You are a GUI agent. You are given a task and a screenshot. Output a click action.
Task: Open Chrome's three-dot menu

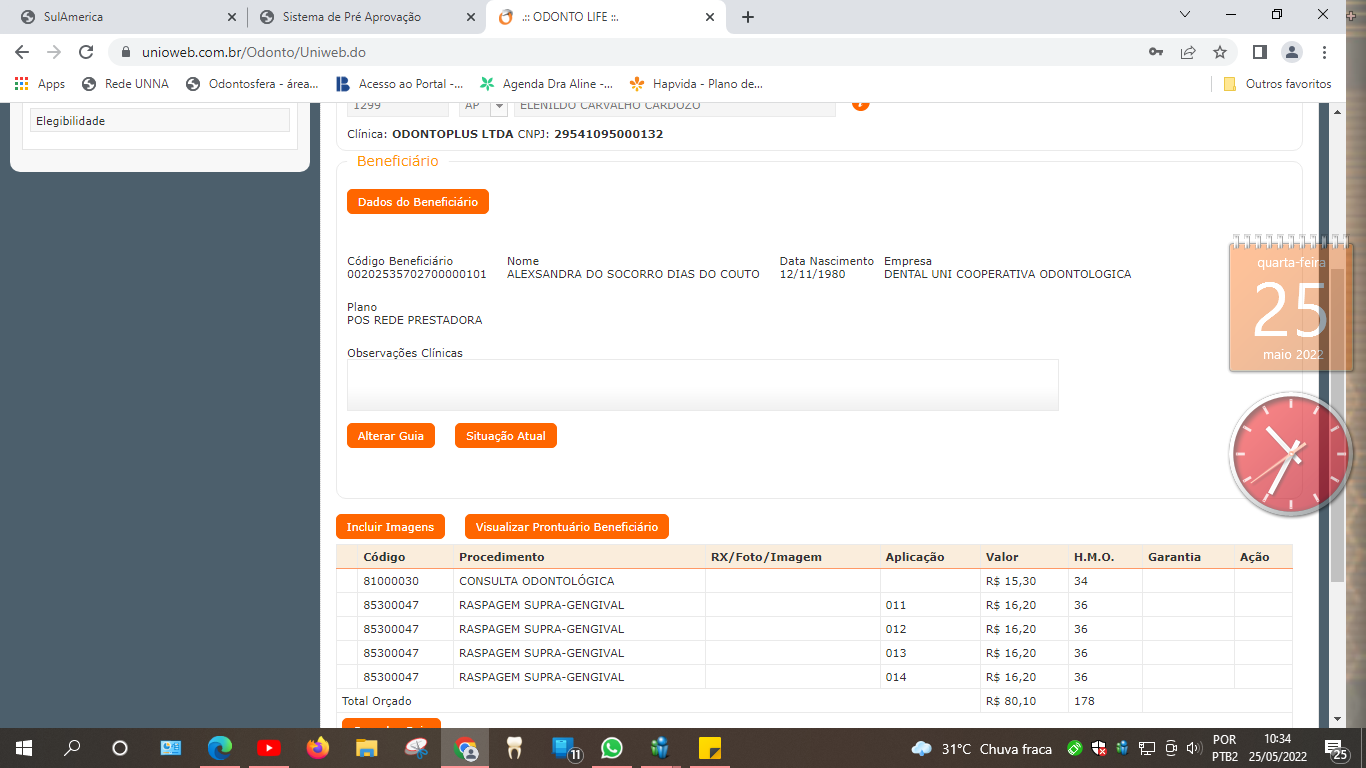click(x=1325, y=52)
